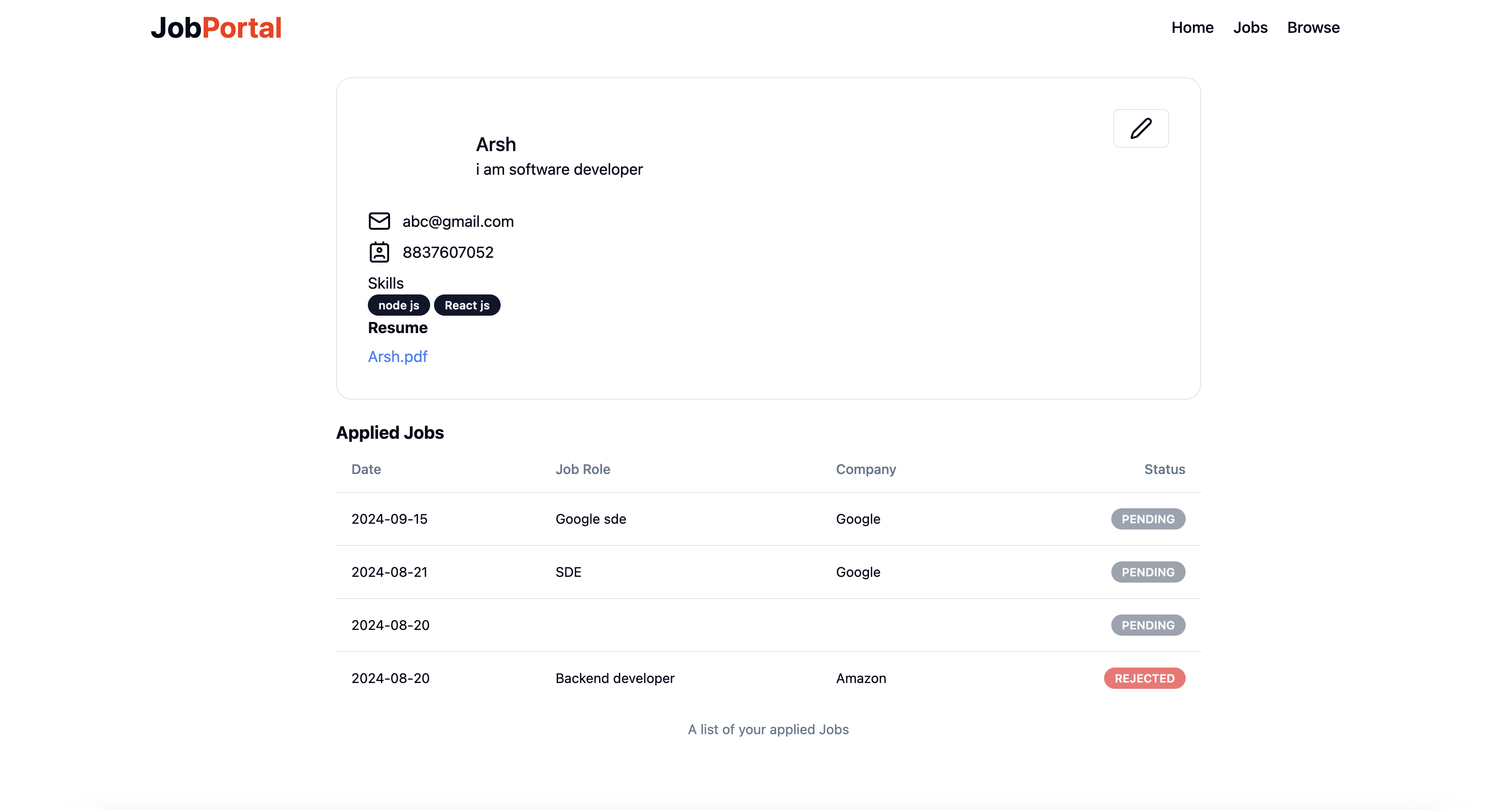Click Google company in Google sde row
This screenshot has height=809, width=1512.
857,519
